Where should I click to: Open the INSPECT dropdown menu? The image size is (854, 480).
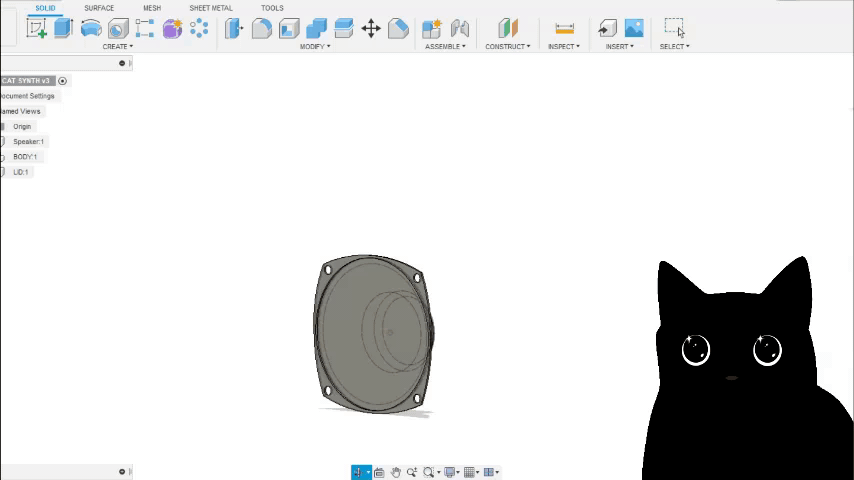click(x=564, y=47)
